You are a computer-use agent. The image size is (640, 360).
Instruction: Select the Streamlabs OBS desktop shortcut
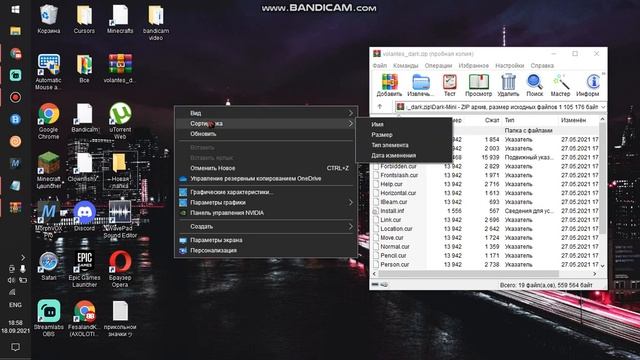click(49, 318)
